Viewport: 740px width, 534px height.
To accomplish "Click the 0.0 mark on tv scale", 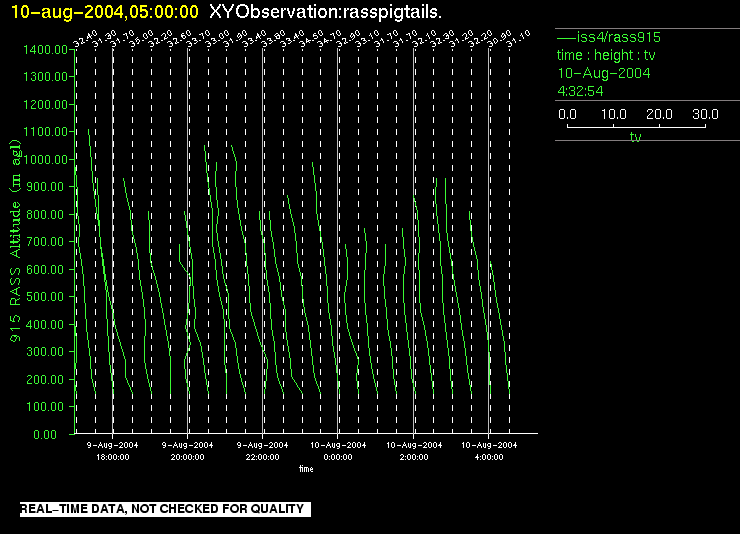I will [567, 115].
